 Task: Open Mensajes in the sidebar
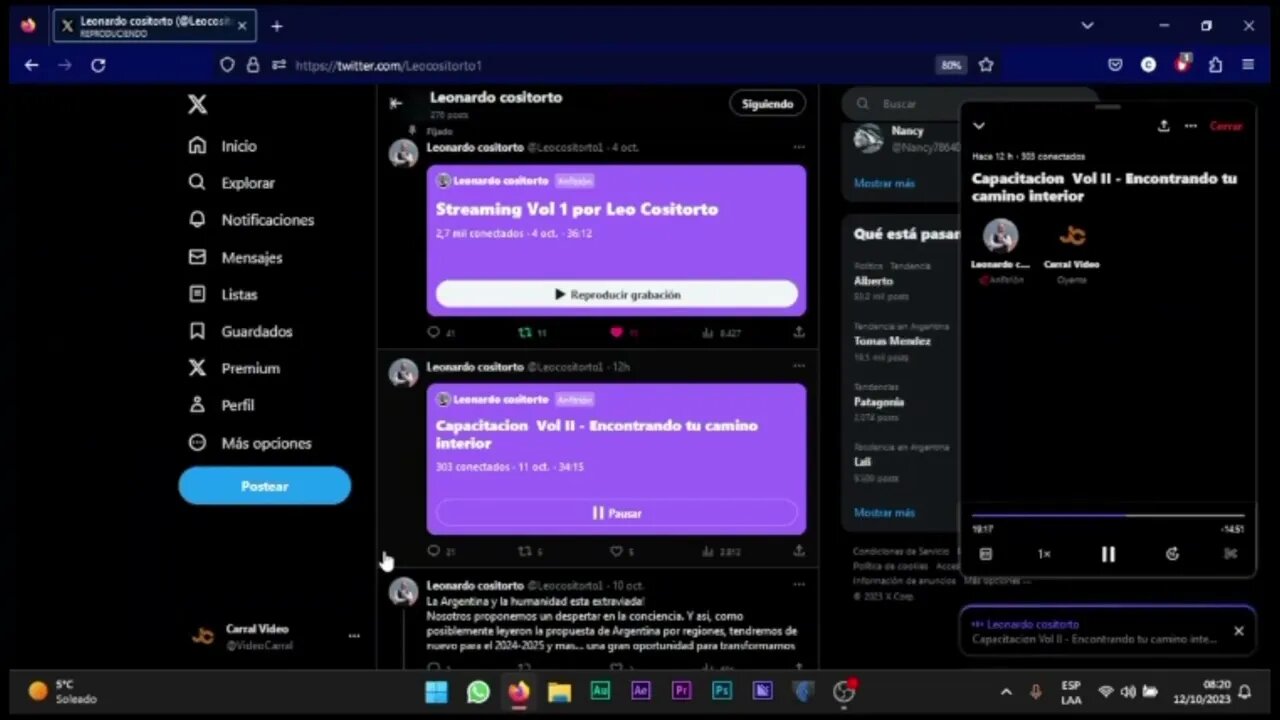235,257
